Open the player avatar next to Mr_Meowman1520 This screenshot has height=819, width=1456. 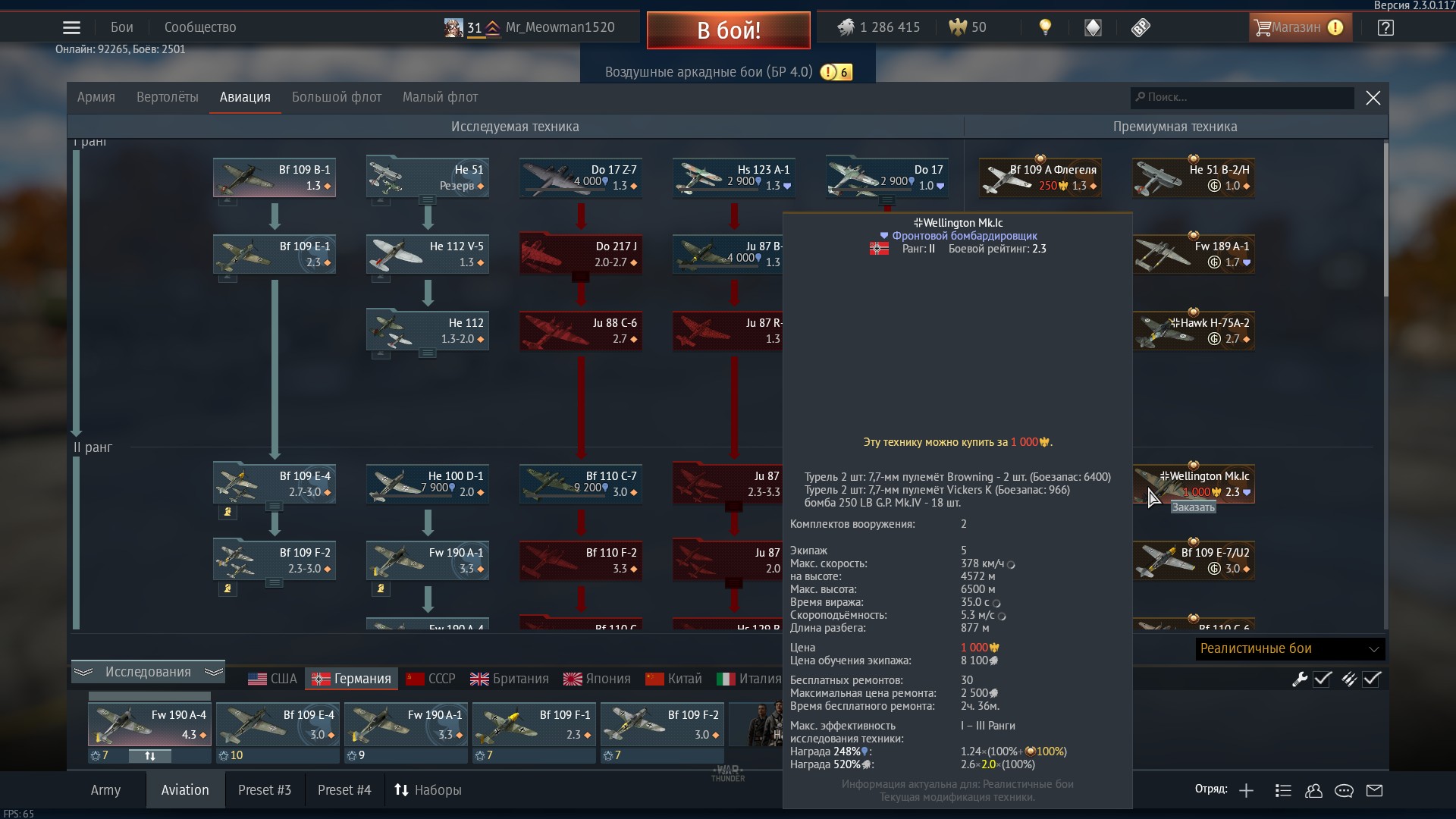click(x=453, y=28)
